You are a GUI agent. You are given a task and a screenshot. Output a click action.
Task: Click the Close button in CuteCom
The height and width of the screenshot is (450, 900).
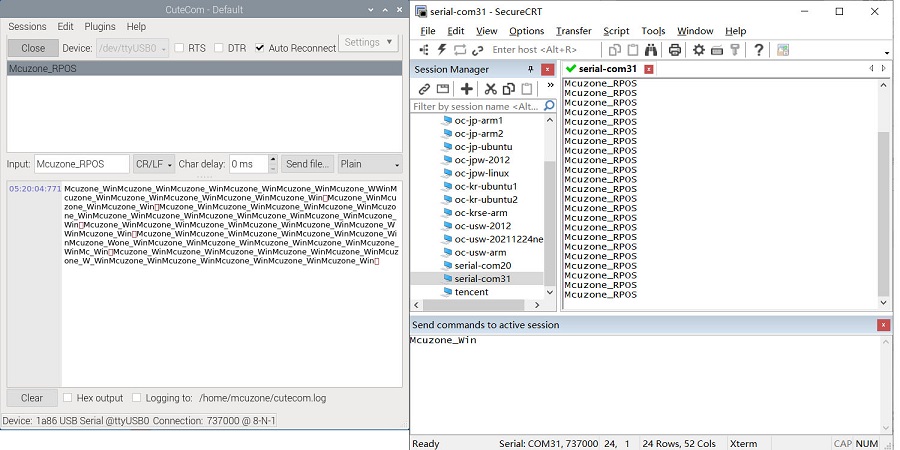[x=33, y=48]
